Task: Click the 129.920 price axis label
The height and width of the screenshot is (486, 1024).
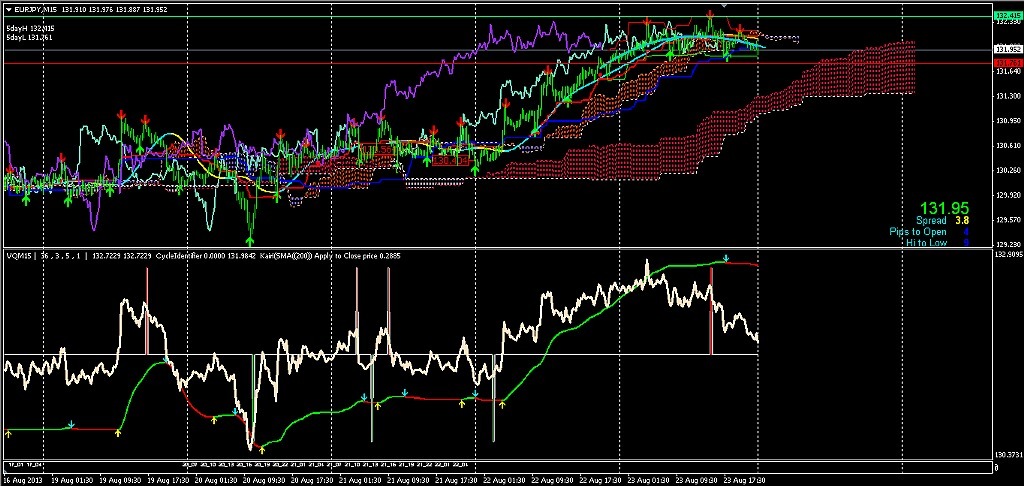Action: tap(1006, 195)
